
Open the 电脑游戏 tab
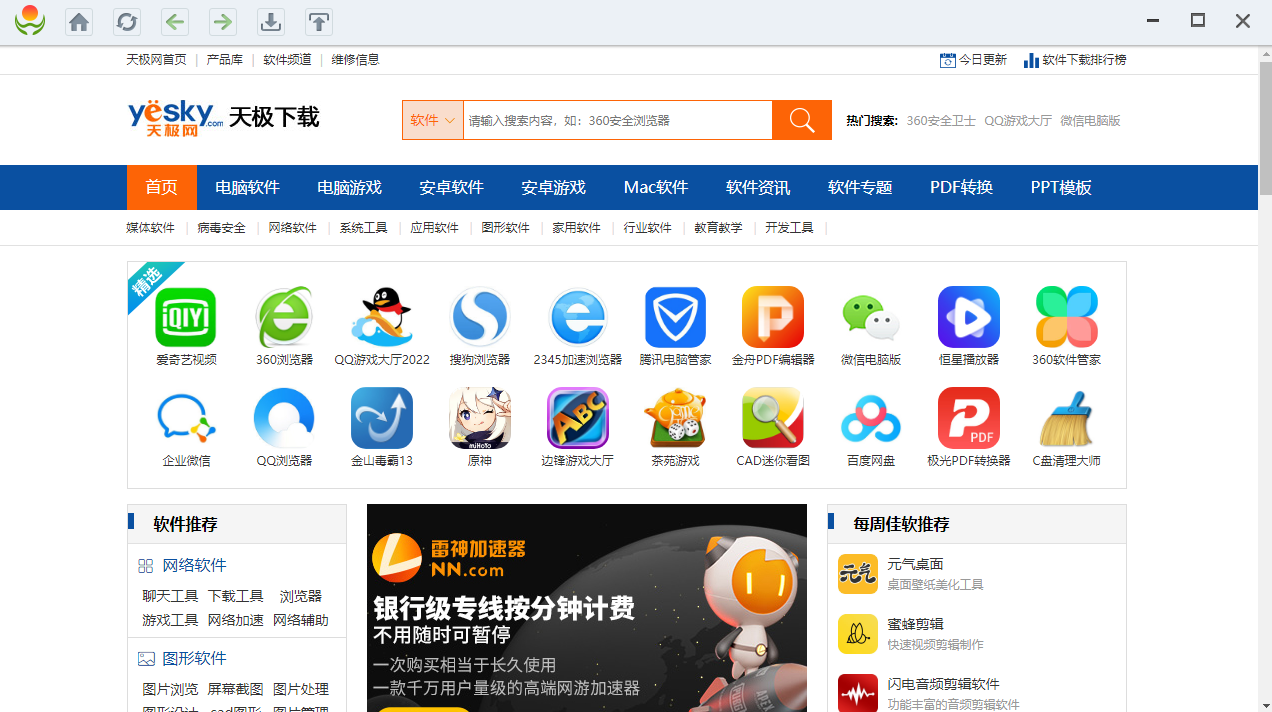tap(349, 188)
